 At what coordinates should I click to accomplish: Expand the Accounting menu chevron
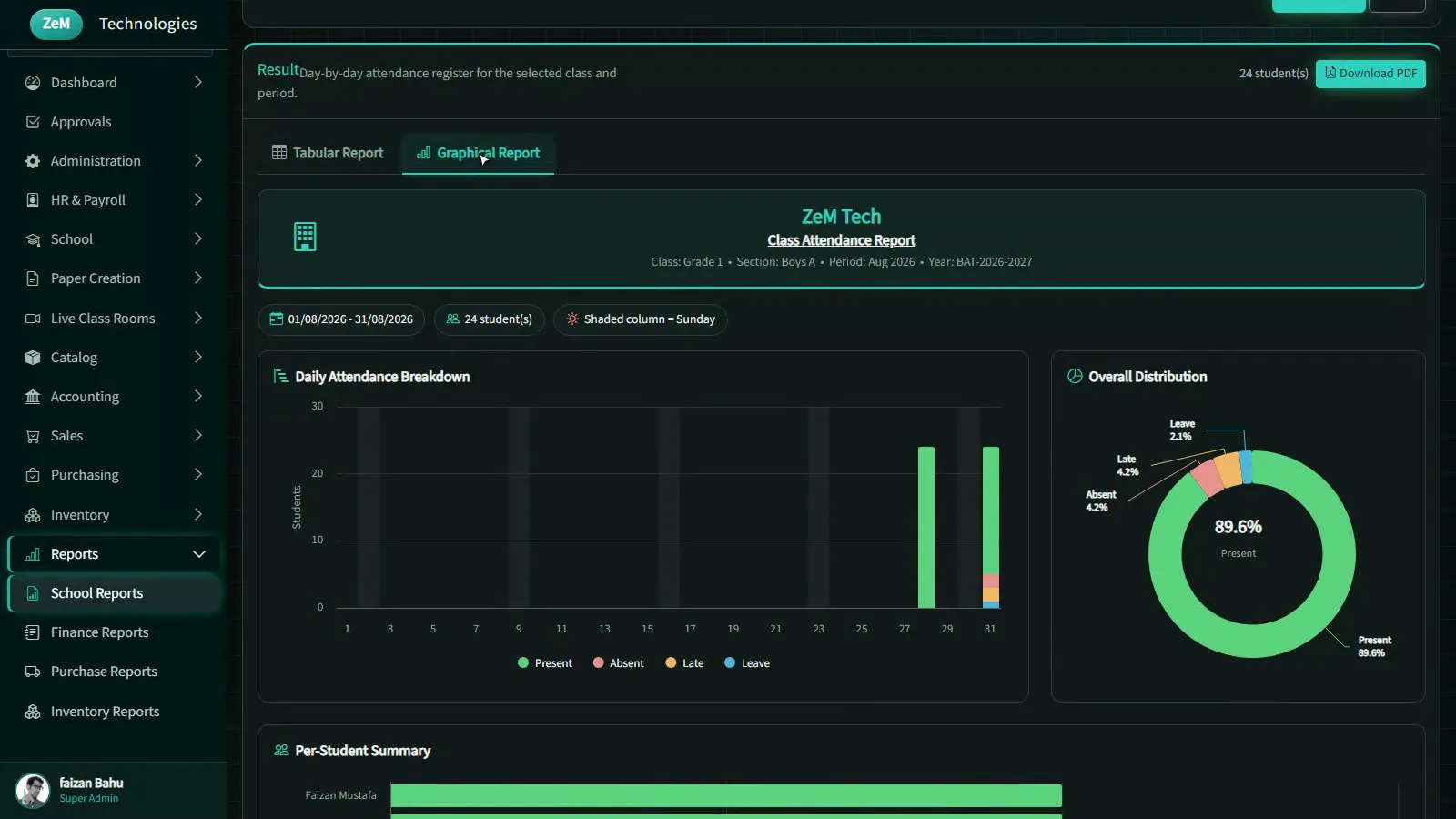coord(198,397)
